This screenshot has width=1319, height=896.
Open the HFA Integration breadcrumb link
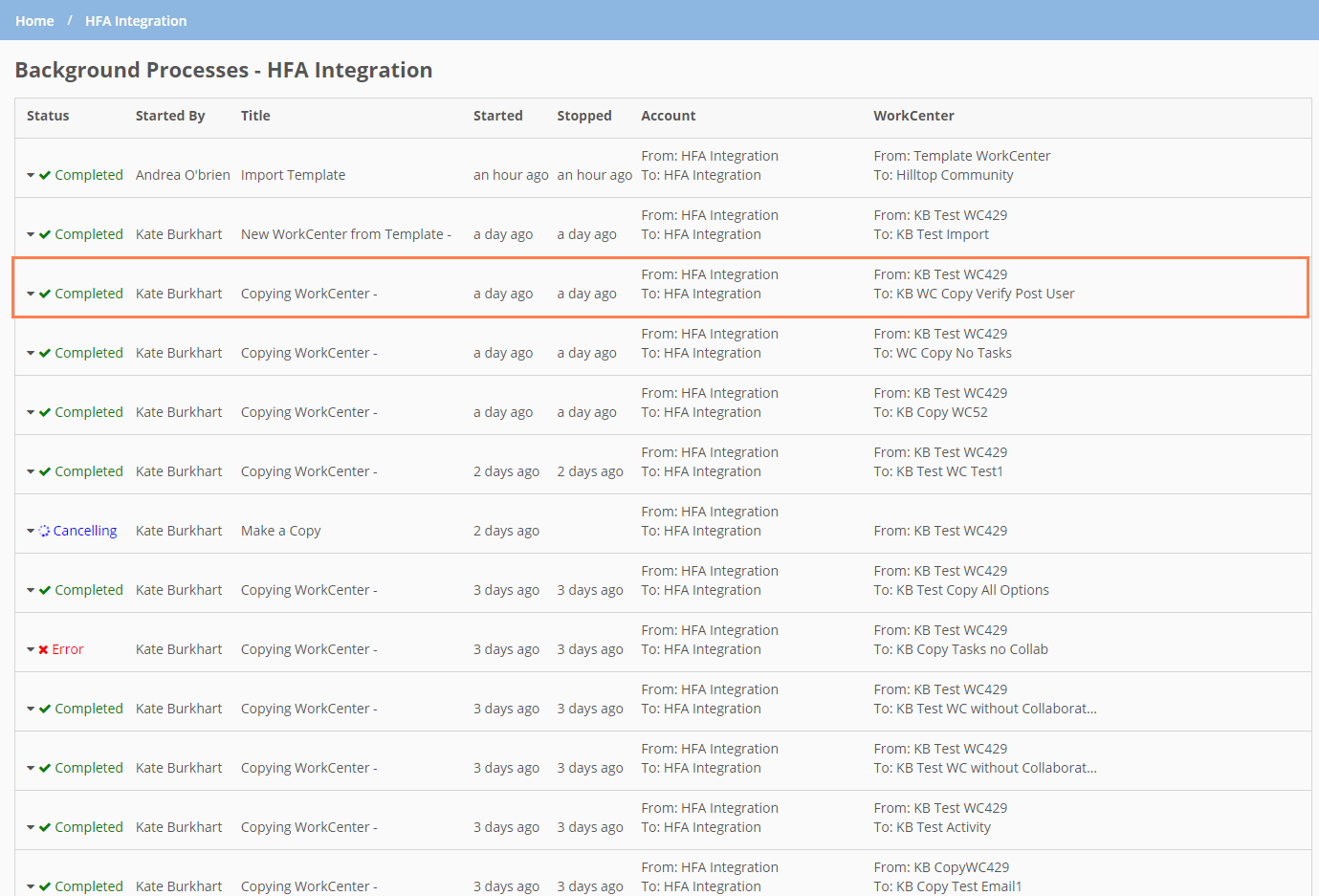click(136, 21)
